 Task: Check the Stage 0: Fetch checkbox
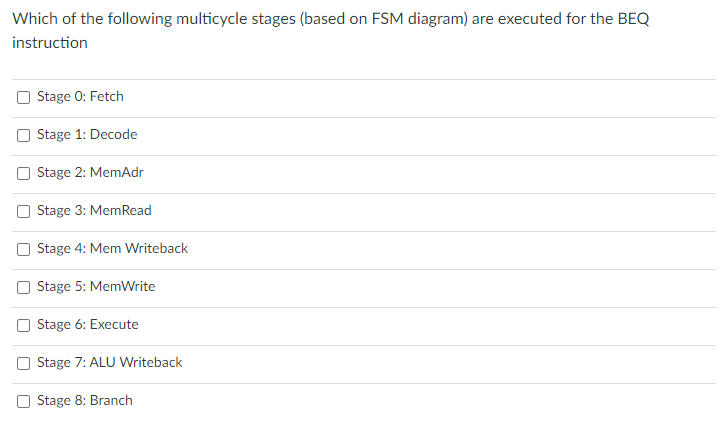[23, 97]
